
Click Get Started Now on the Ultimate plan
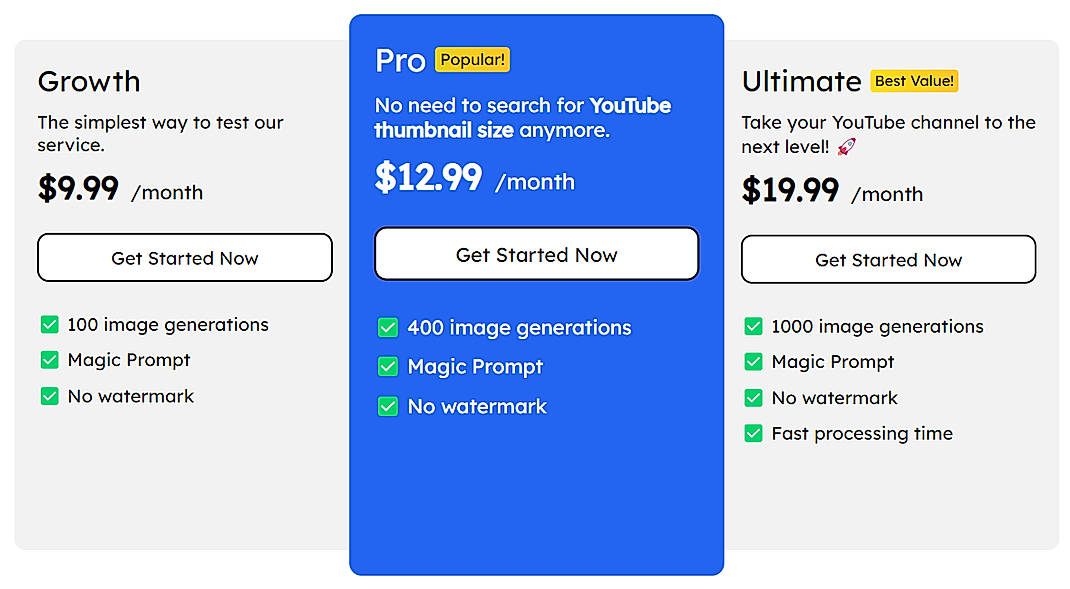(888, 259)
